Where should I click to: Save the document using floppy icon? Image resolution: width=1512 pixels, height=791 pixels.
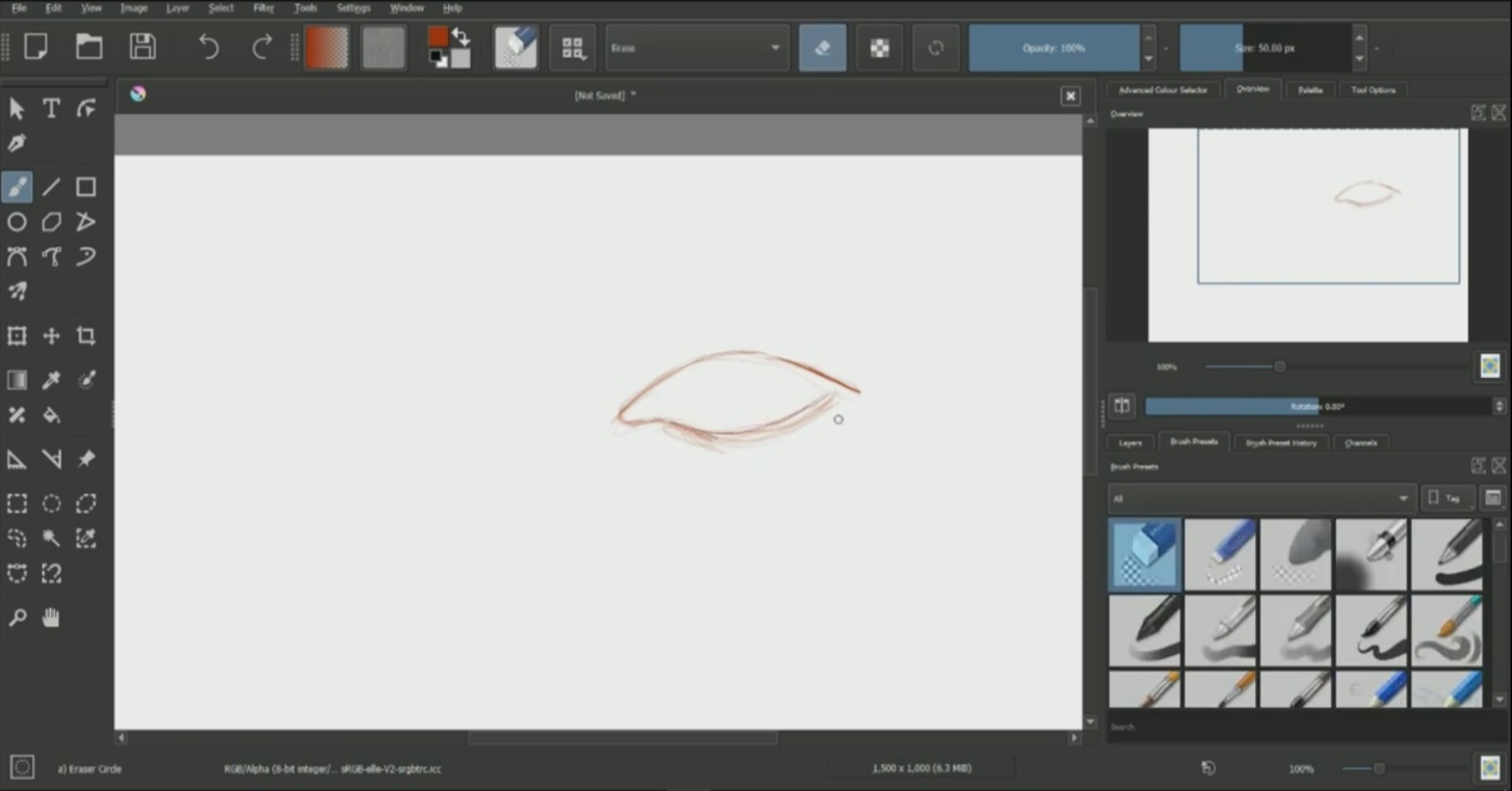tap(142, 46)
